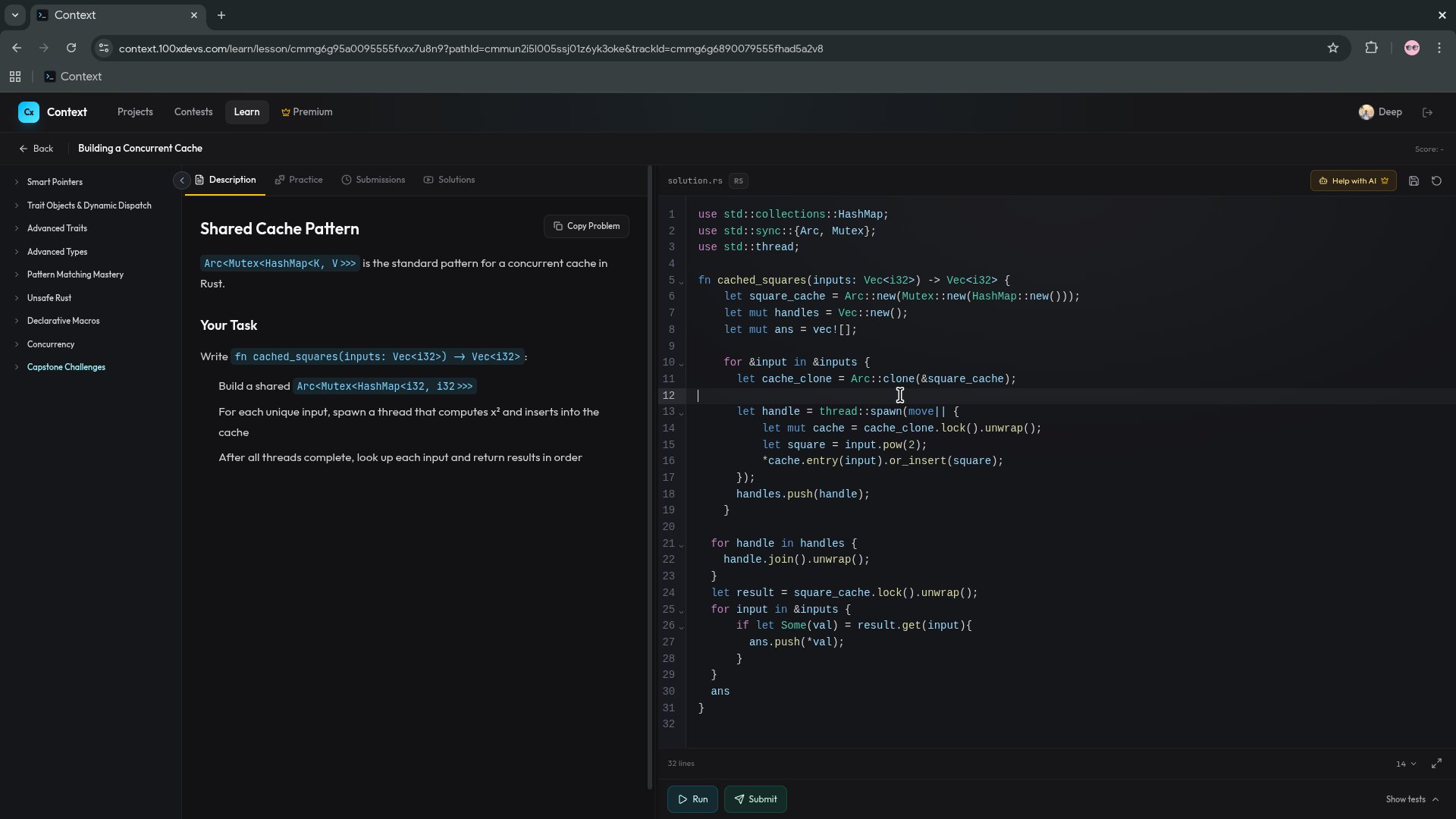Viewport: 1456px width, 819px height.
Task: Expand the Smart Pointers section
Action: (55, 182)
